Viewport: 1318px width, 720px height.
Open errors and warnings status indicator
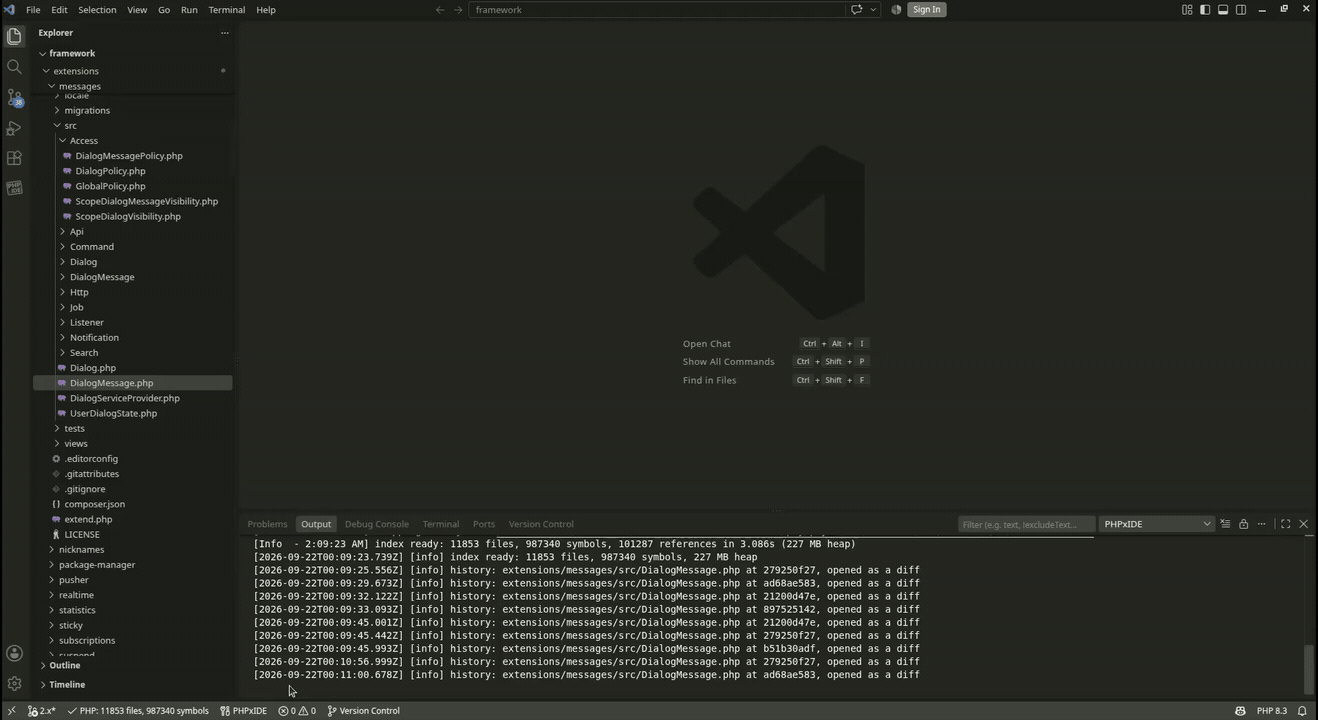pos(297,711)
